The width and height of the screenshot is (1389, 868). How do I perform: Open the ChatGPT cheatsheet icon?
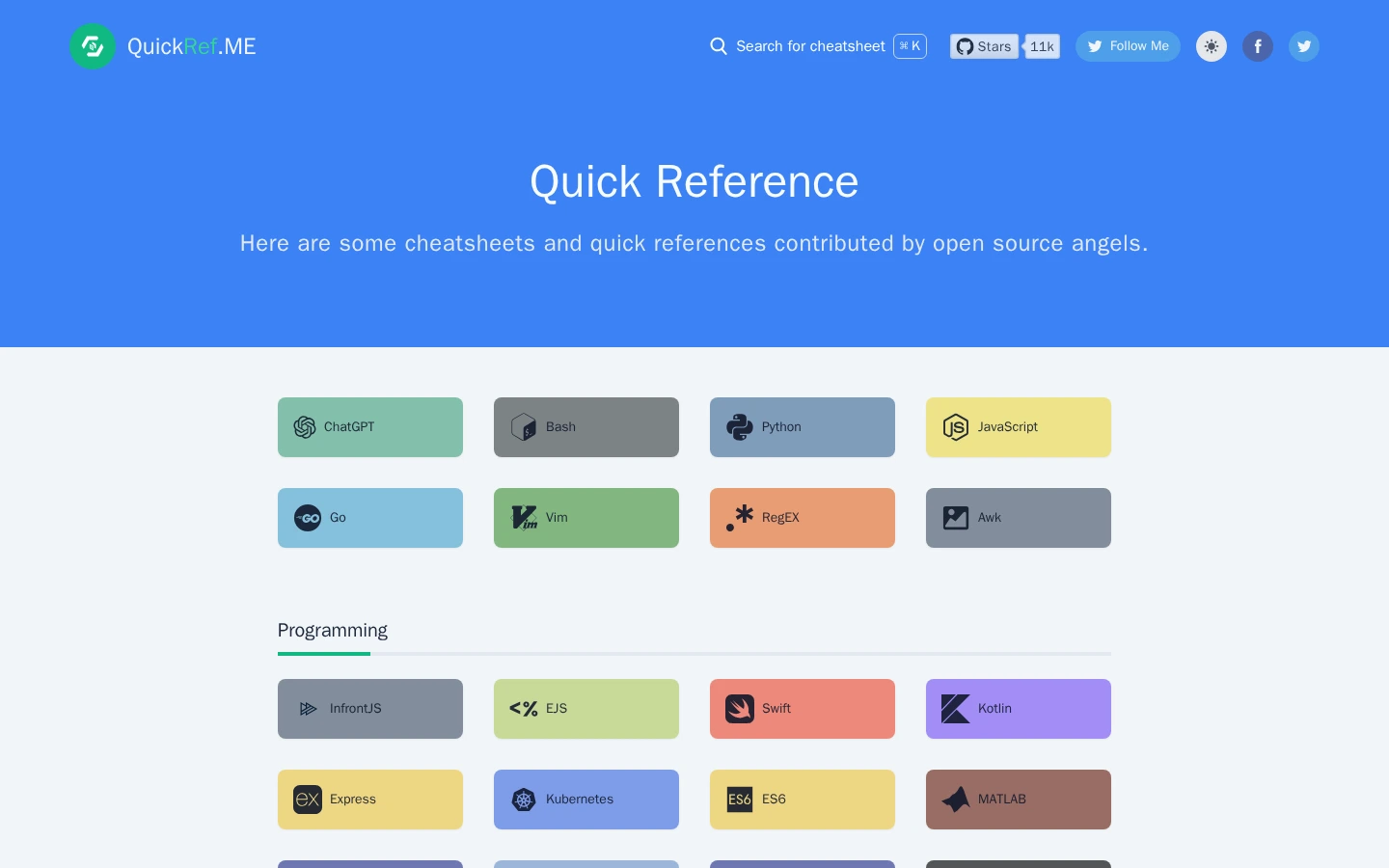click(305, 427)
